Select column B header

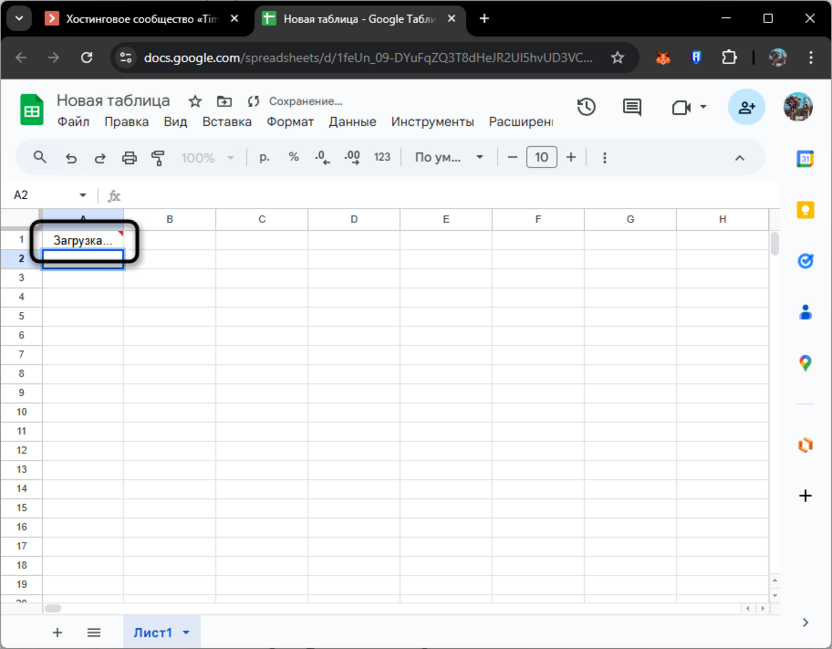click(x=169, y=219)
